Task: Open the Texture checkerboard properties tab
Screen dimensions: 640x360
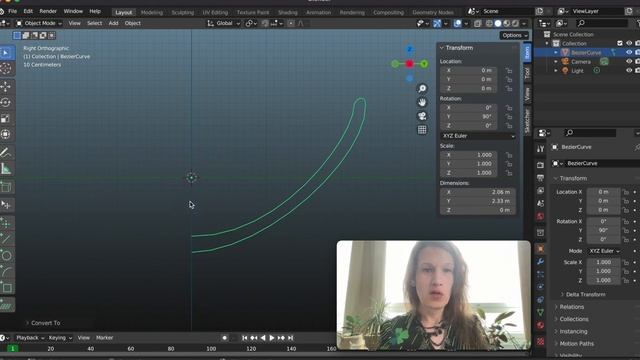Action: pos(540,341)
